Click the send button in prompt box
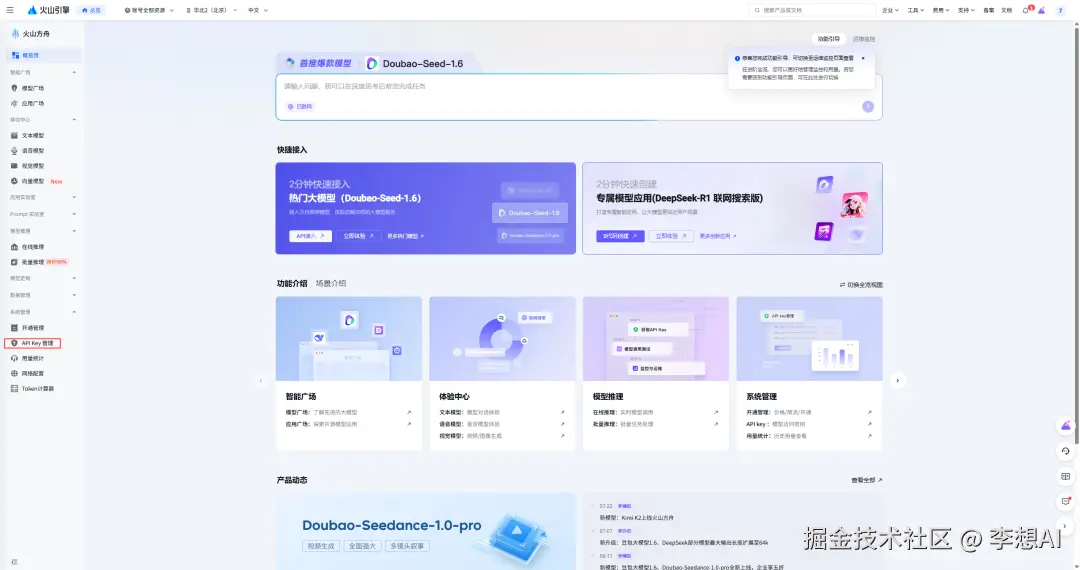Viewport: 1080px width, 570px height. 868,106
